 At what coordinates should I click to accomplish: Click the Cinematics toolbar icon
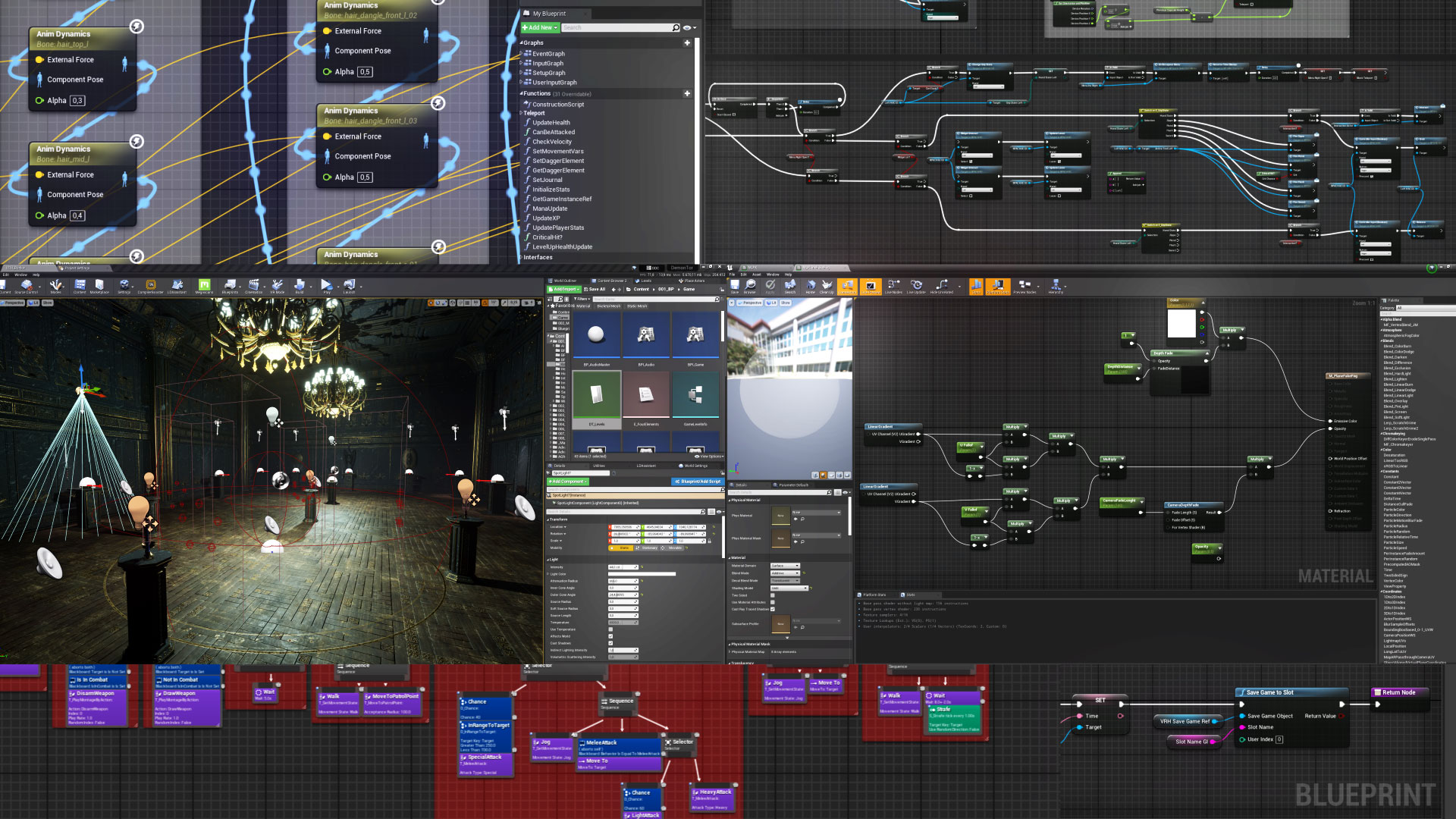tap(253, 285)
